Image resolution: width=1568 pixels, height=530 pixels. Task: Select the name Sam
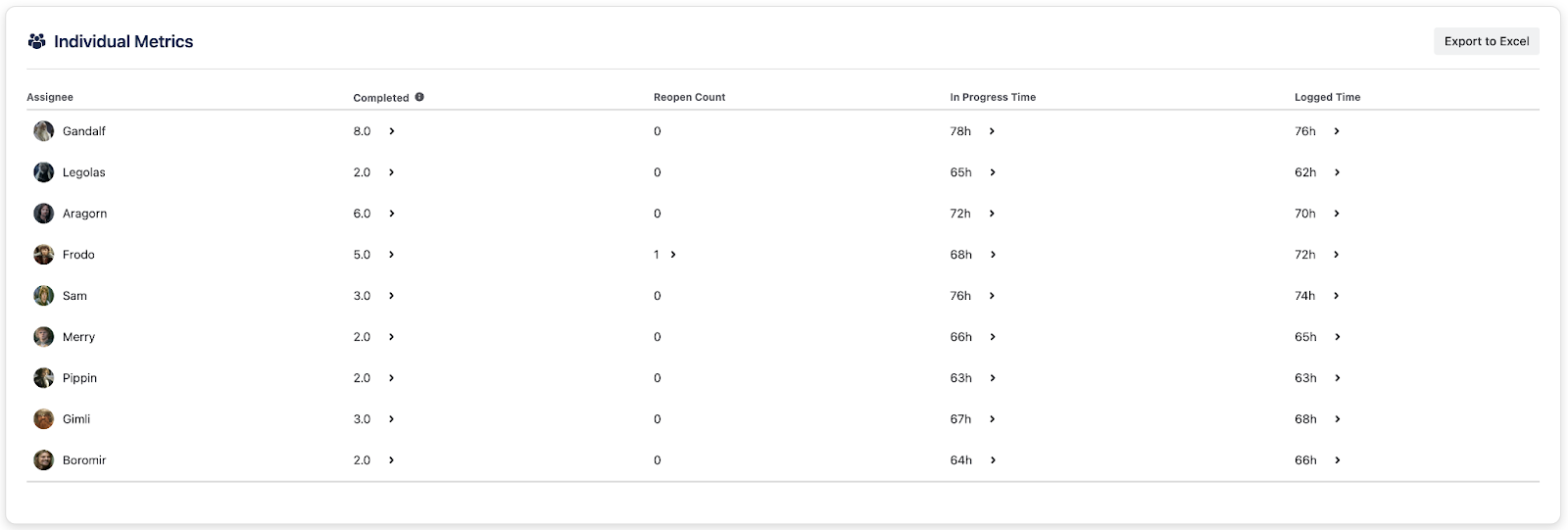(74, 296)
